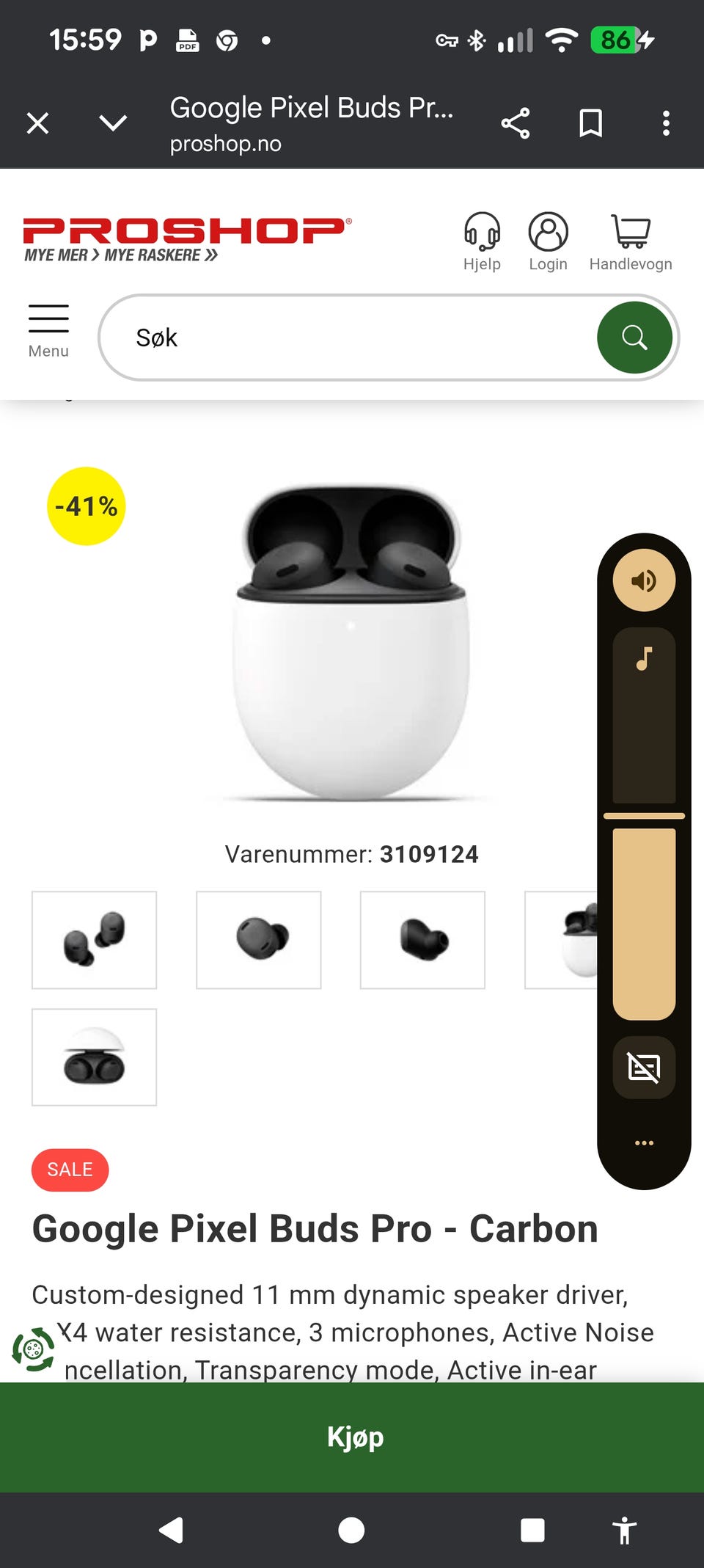Tap the accessibility figure in navigation bar

coord(624,1531)
